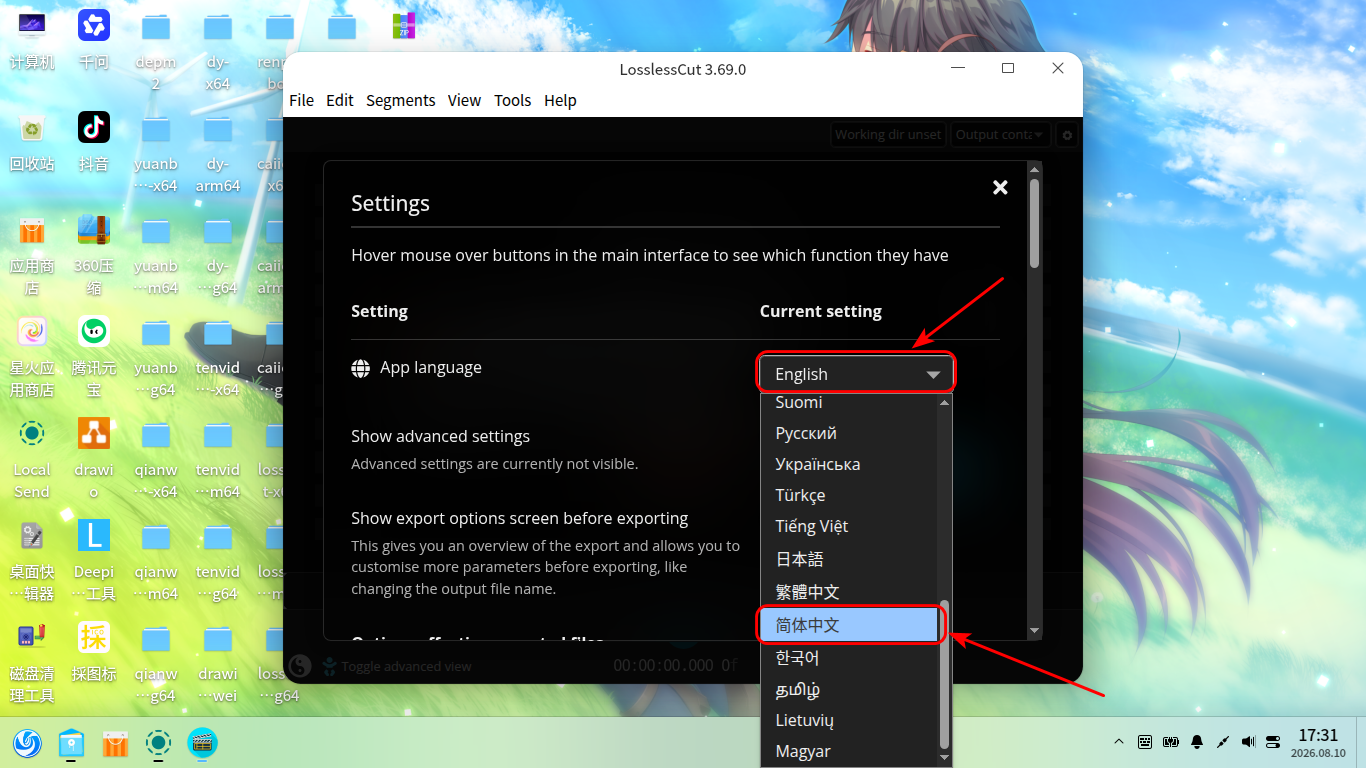The width and height of the screenshot is (1366, 768).
Task: Select 繁體中文 language option
Action: click(851, 592)
